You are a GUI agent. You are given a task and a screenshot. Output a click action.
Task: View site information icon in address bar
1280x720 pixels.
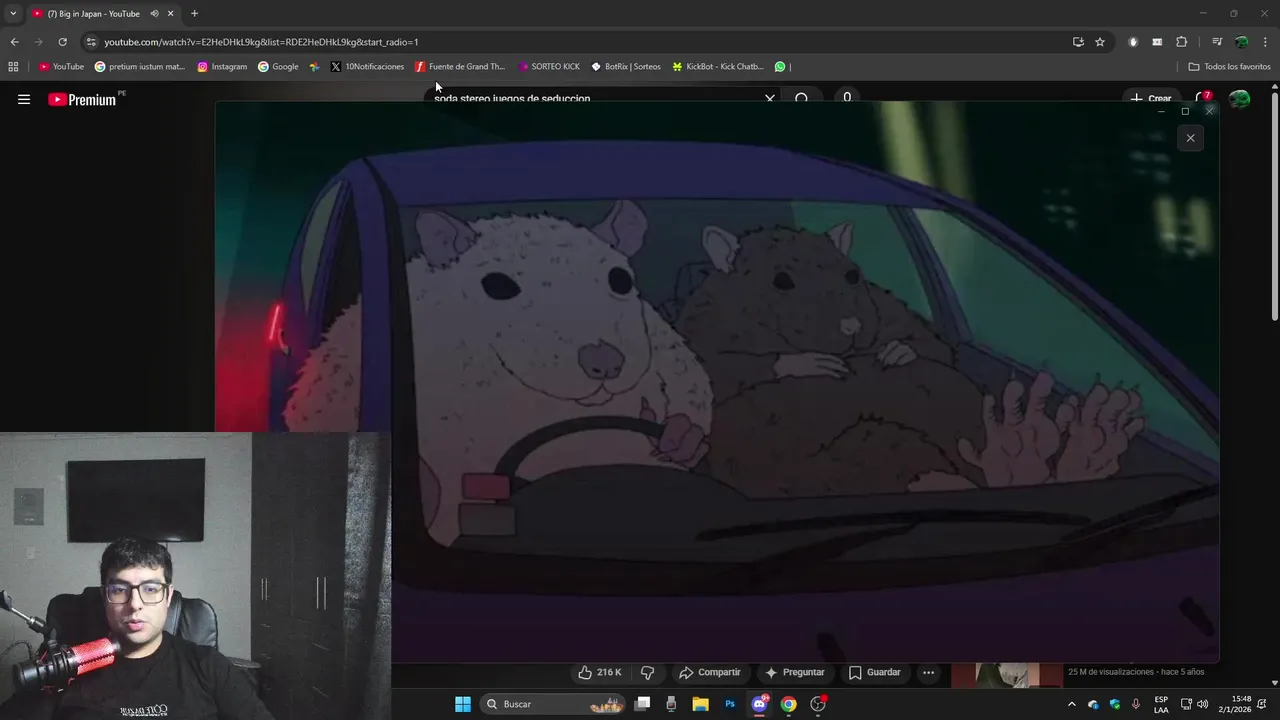[91, 42]
